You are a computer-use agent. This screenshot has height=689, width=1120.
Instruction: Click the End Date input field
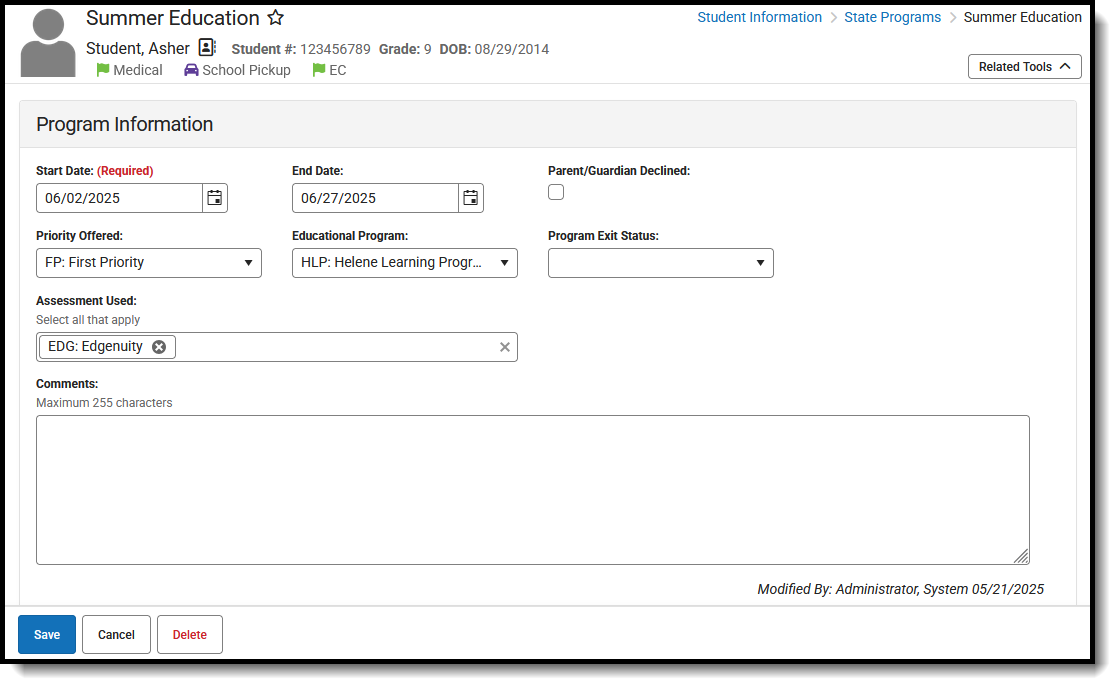coord(375,198)
